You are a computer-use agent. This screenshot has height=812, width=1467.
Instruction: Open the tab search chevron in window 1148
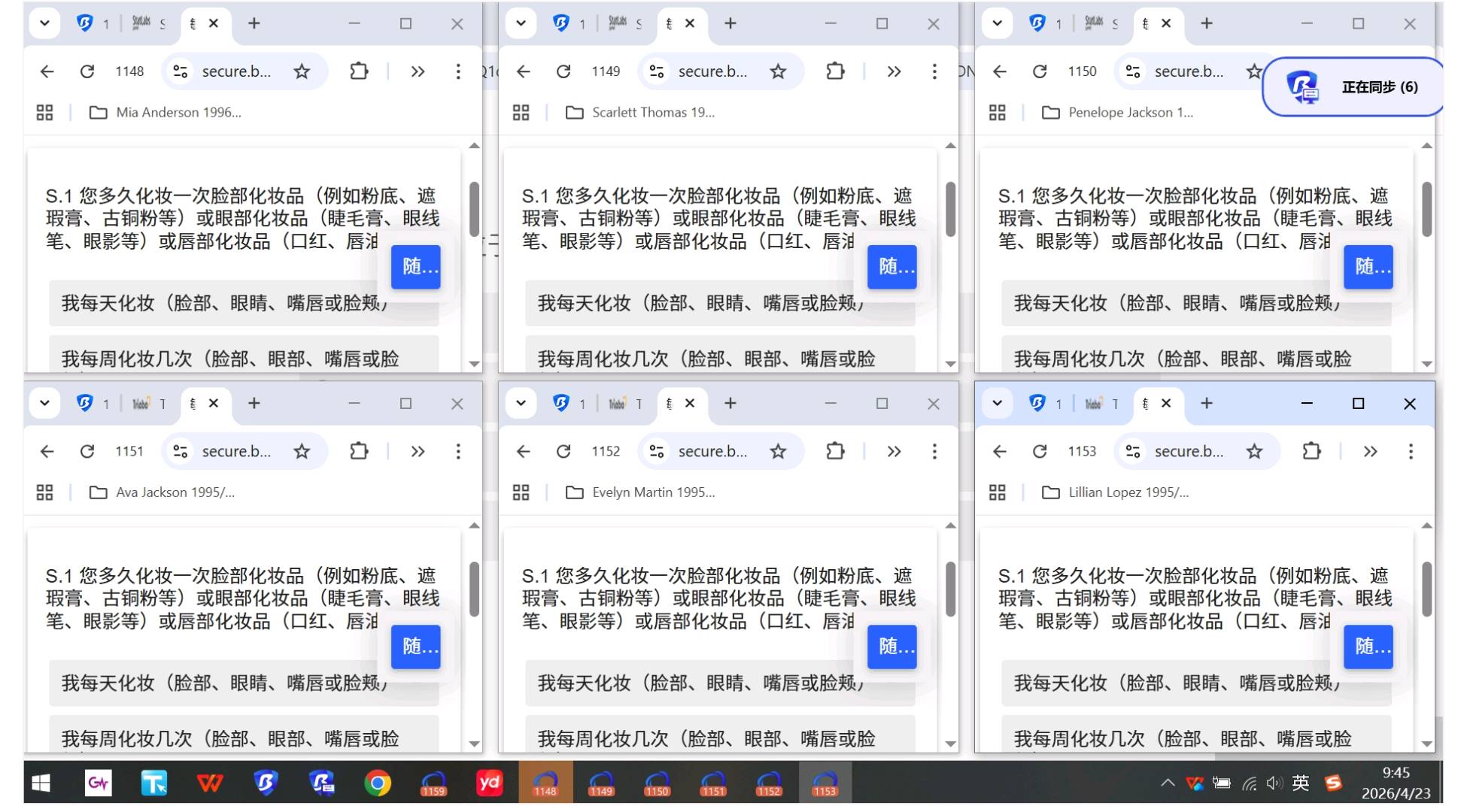pos(44,23)
